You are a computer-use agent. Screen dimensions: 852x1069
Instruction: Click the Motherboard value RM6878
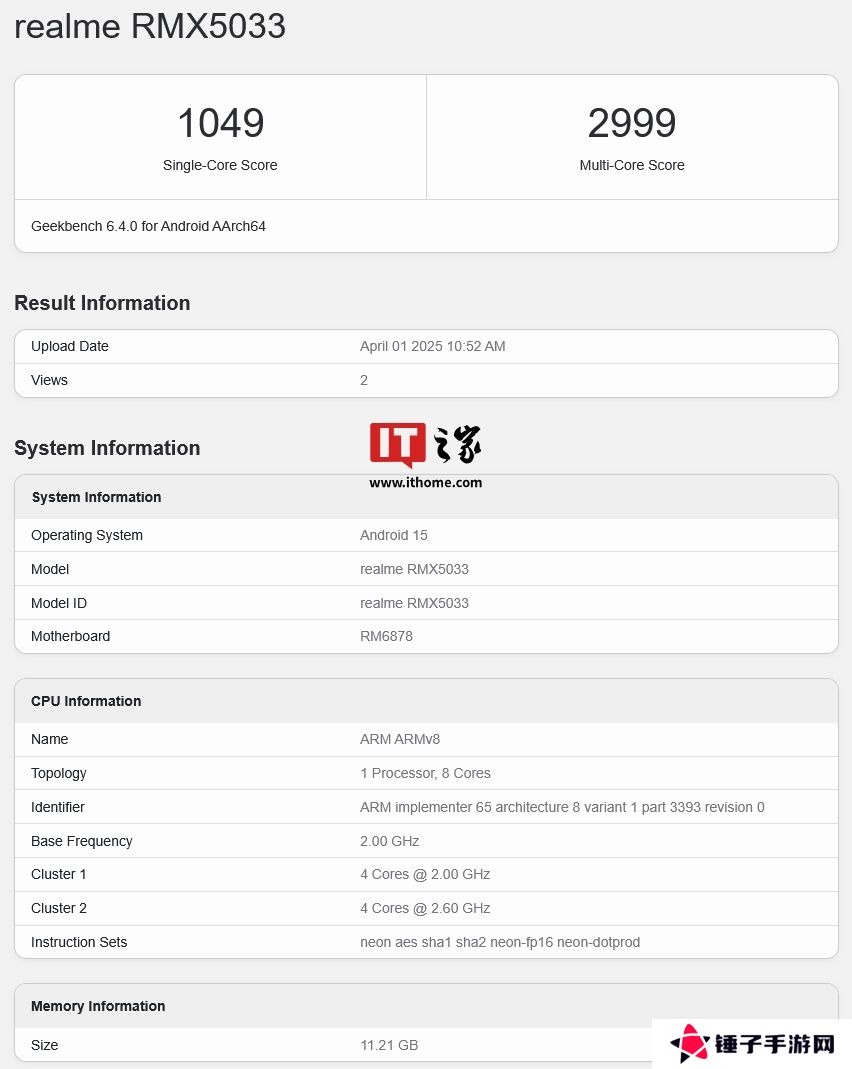(386, 636)
